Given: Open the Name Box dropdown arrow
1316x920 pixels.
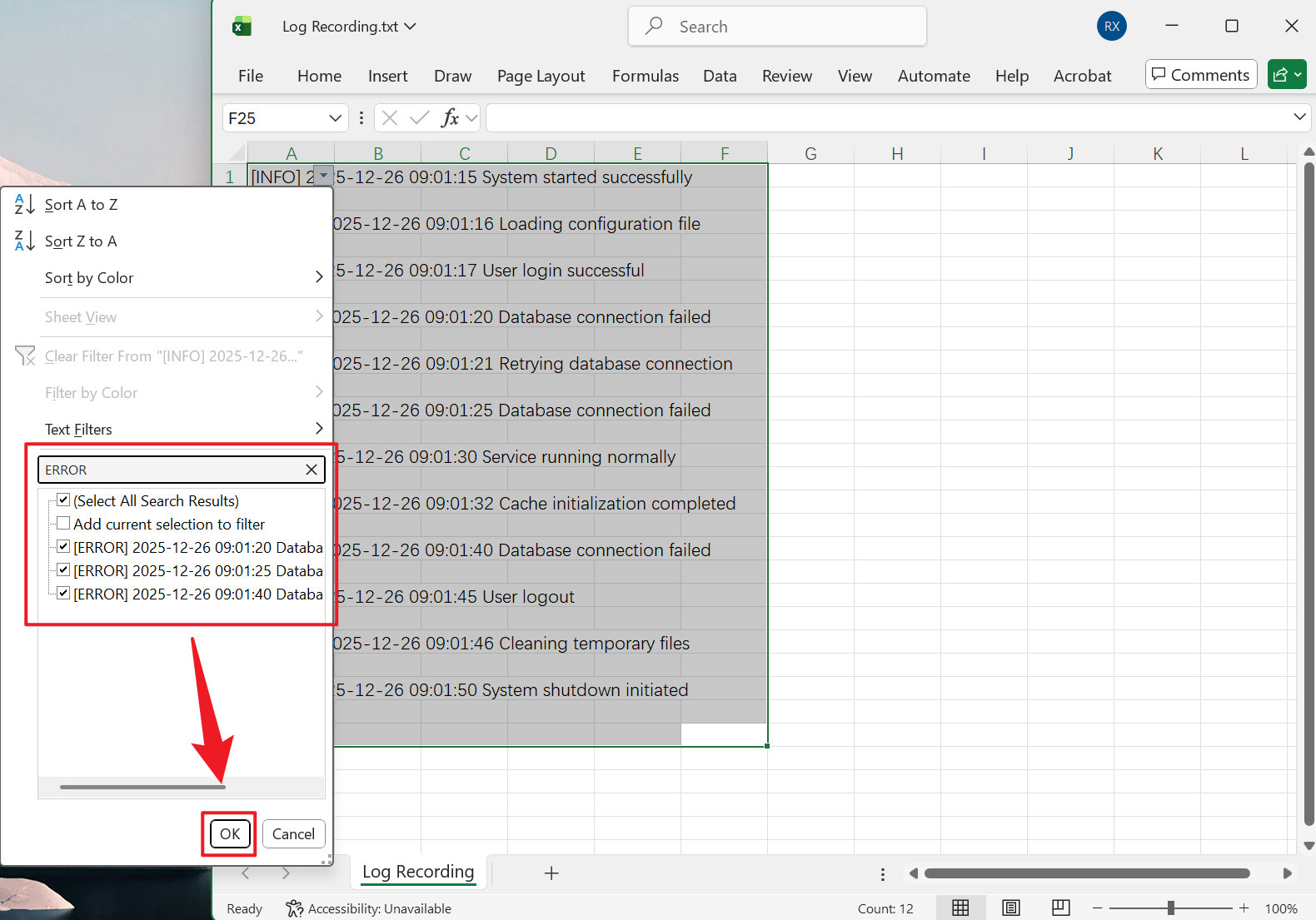Looking at the screenshot, I should (335, 118).
